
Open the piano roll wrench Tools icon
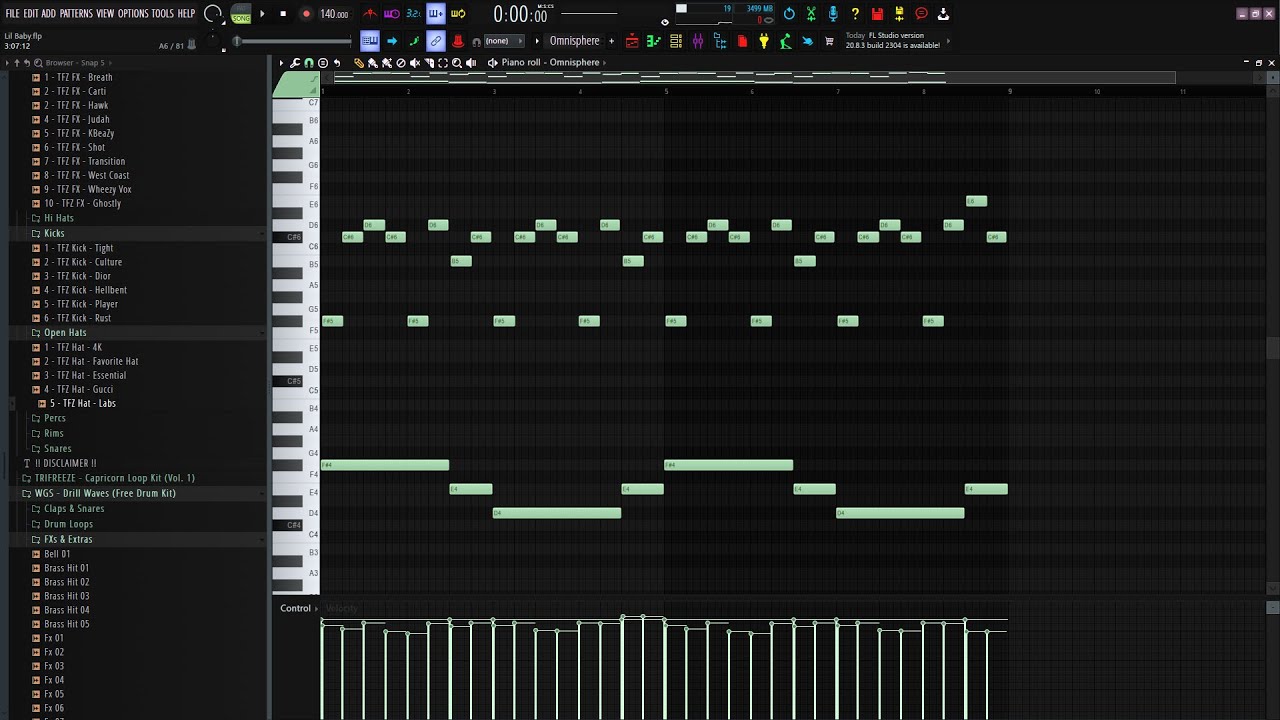pyautogui.click(x=294, y=62)
